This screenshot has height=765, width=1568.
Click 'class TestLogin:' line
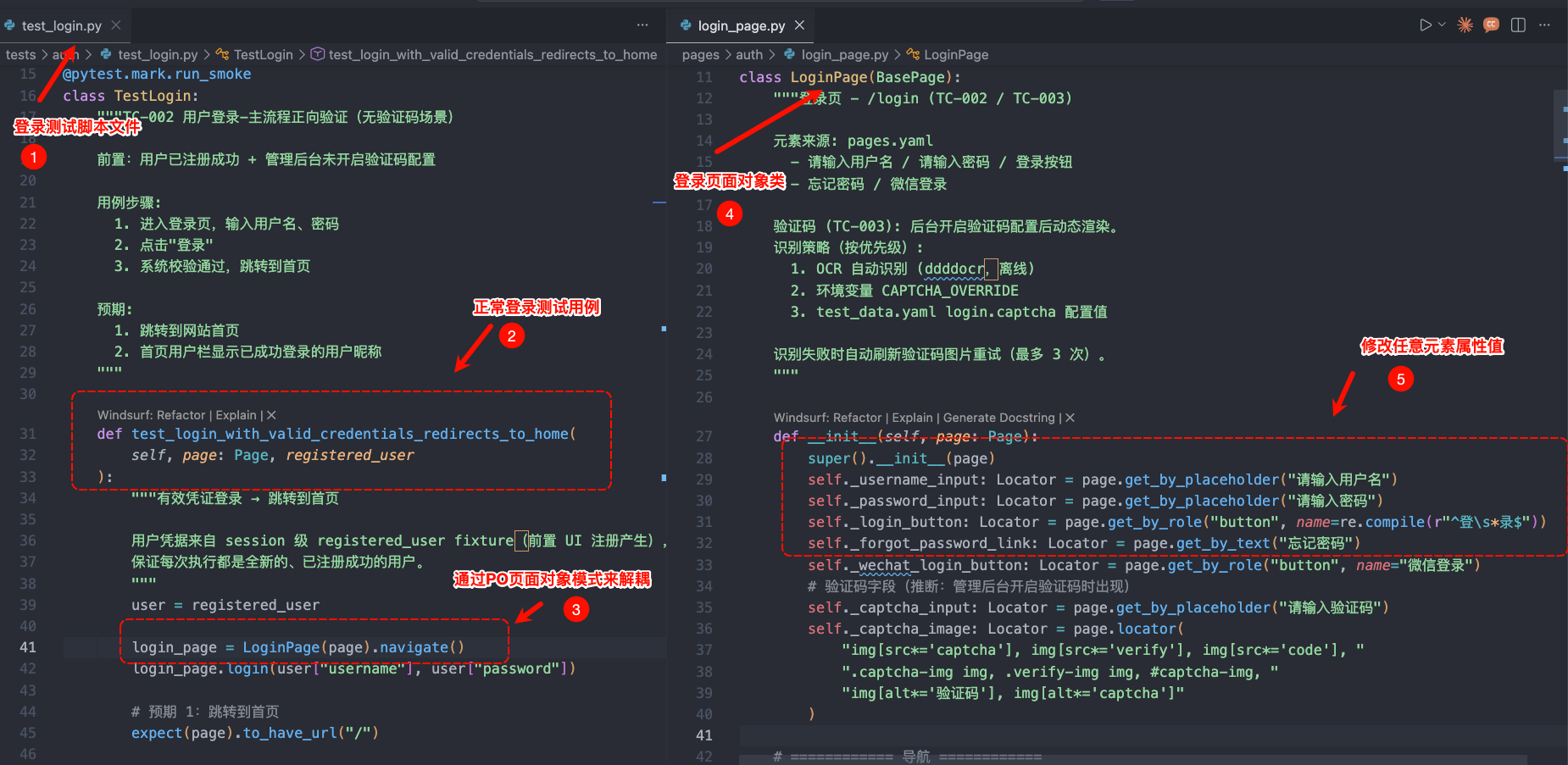pos(131,96)
